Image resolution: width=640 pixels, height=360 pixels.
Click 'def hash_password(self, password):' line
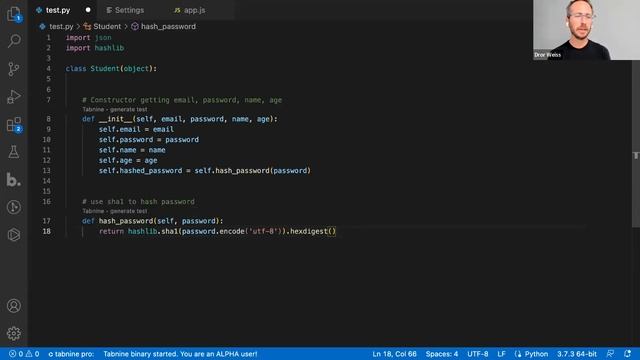(x=153, y=221)
